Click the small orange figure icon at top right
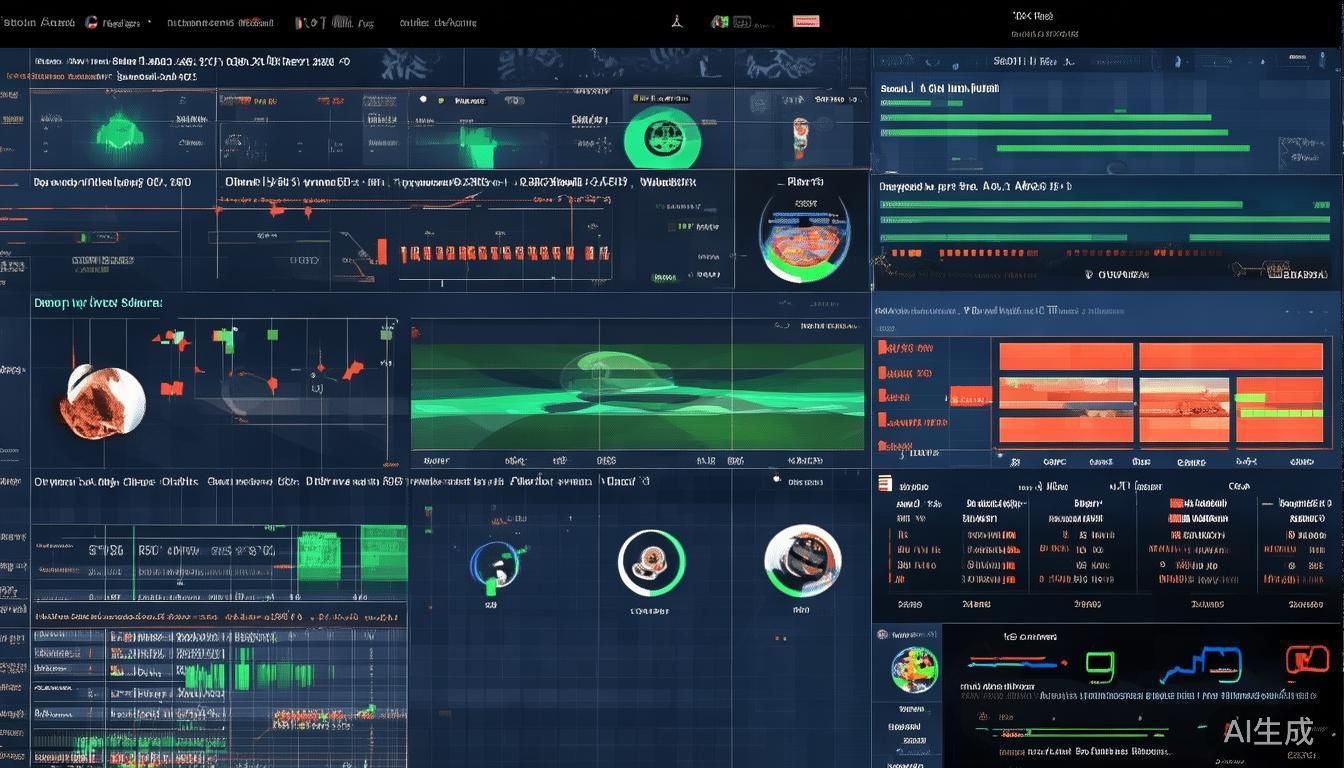1344x768 pixels. 799,133
